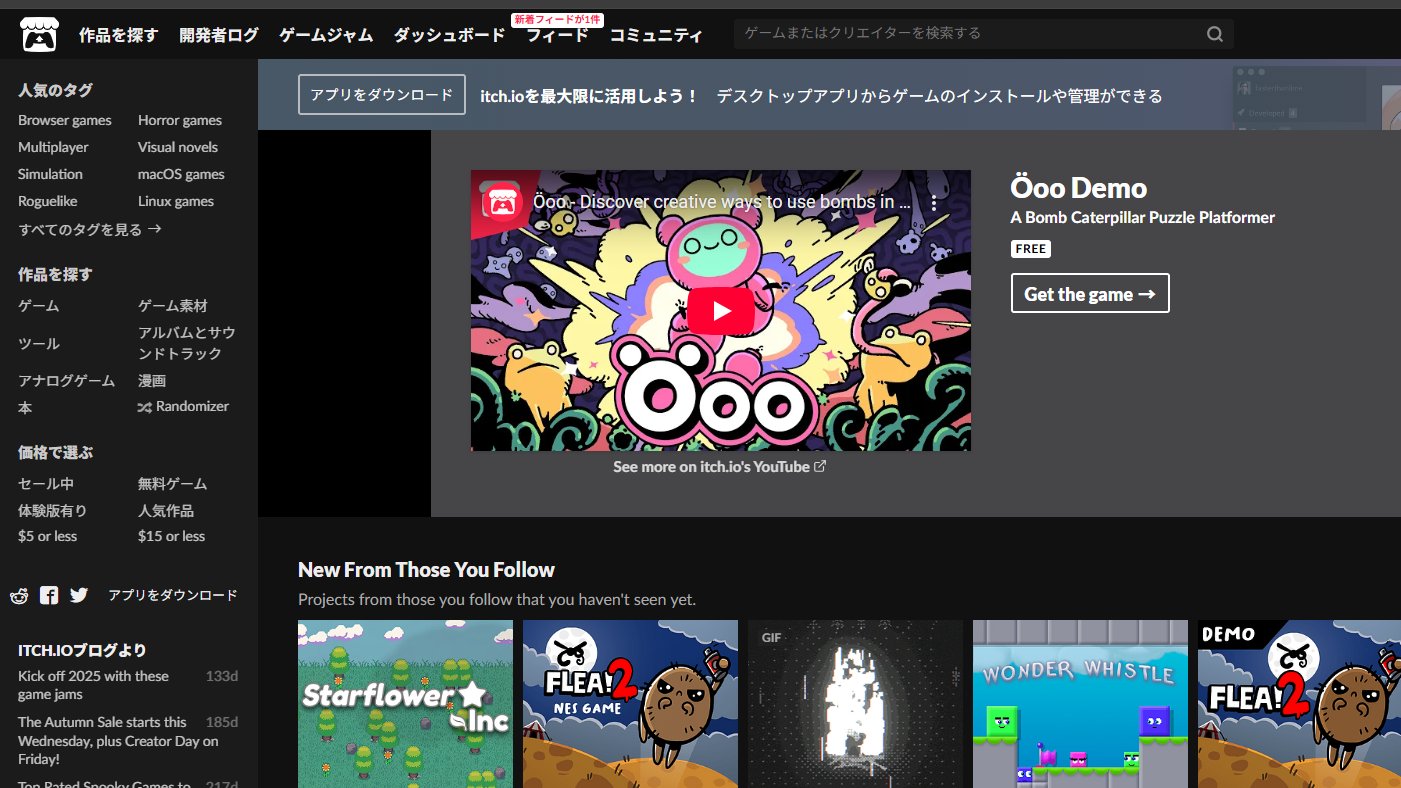Select the Horror games tag
1401x788 pixels.
(180, 120)
